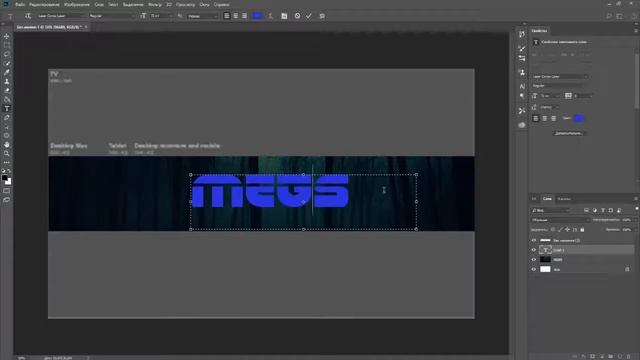Lock all icon in Layers panel
The height and width of the screenshot is (360, 640).
point(582,230)
